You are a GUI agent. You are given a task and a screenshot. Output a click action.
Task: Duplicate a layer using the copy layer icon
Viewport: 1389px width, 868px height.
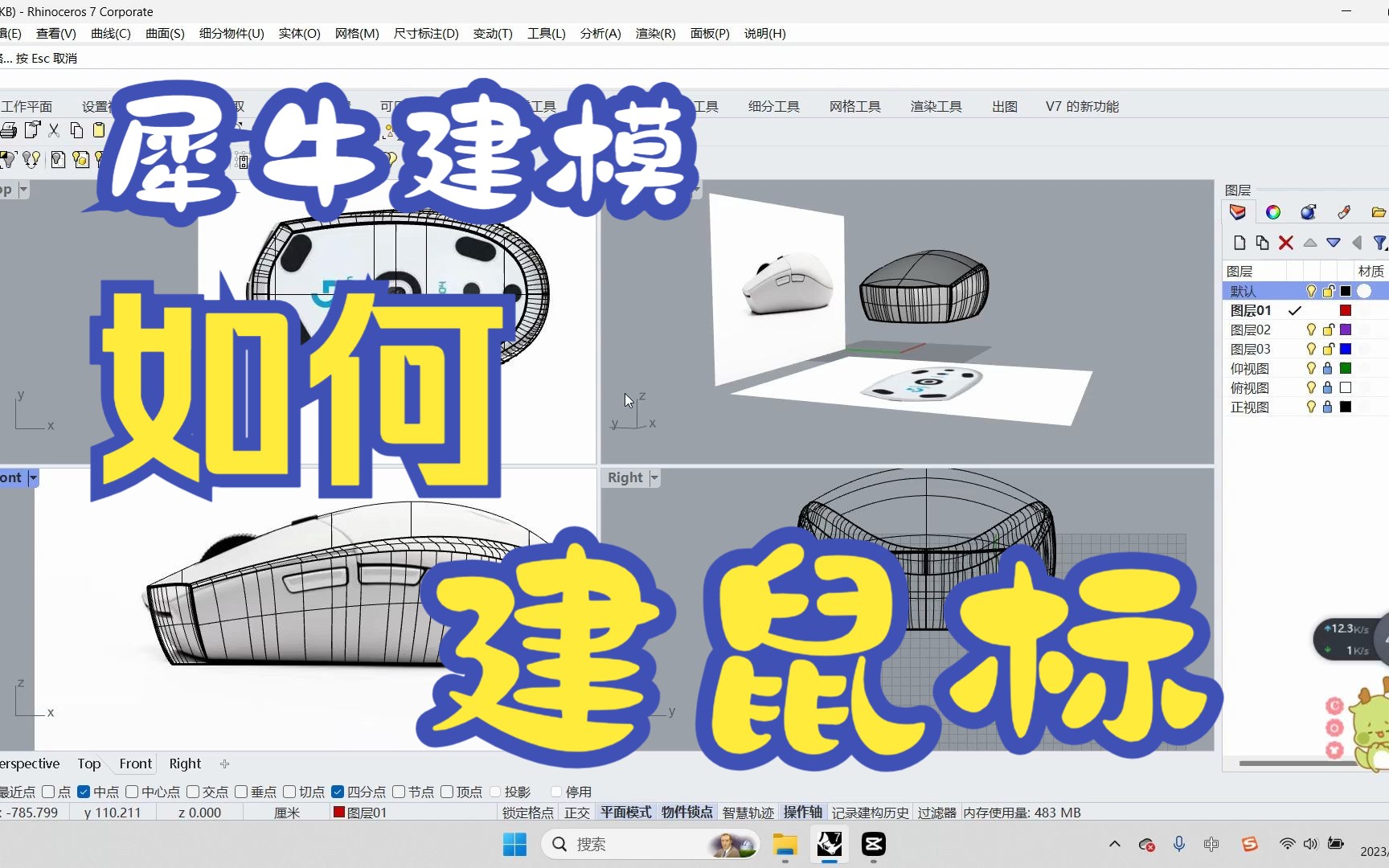point(1261,242)
